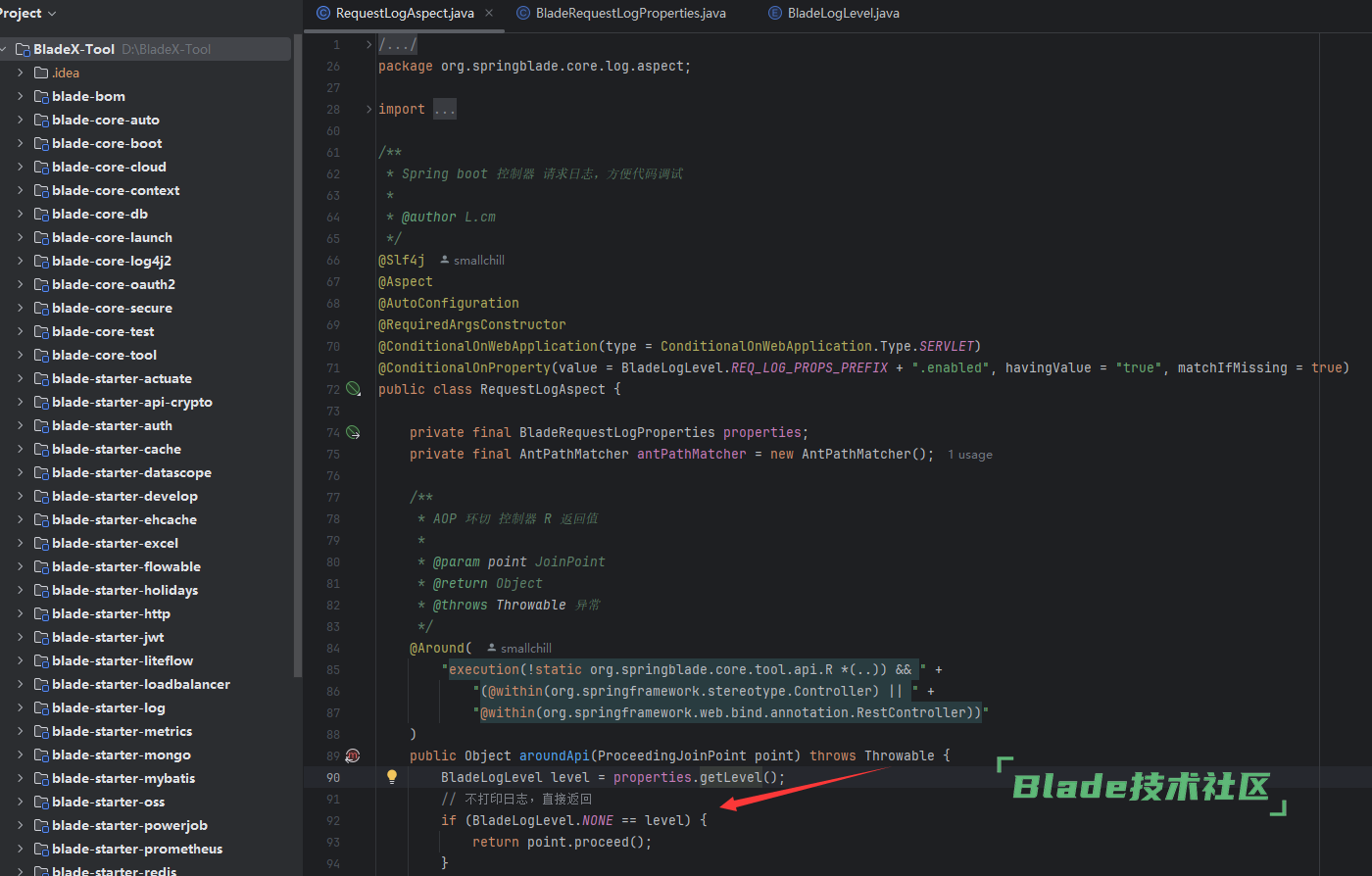The image size is (1372, 876).
Task: Click the class icon of BladeRequestLogProperties.java tab
Action: point(523,13)
